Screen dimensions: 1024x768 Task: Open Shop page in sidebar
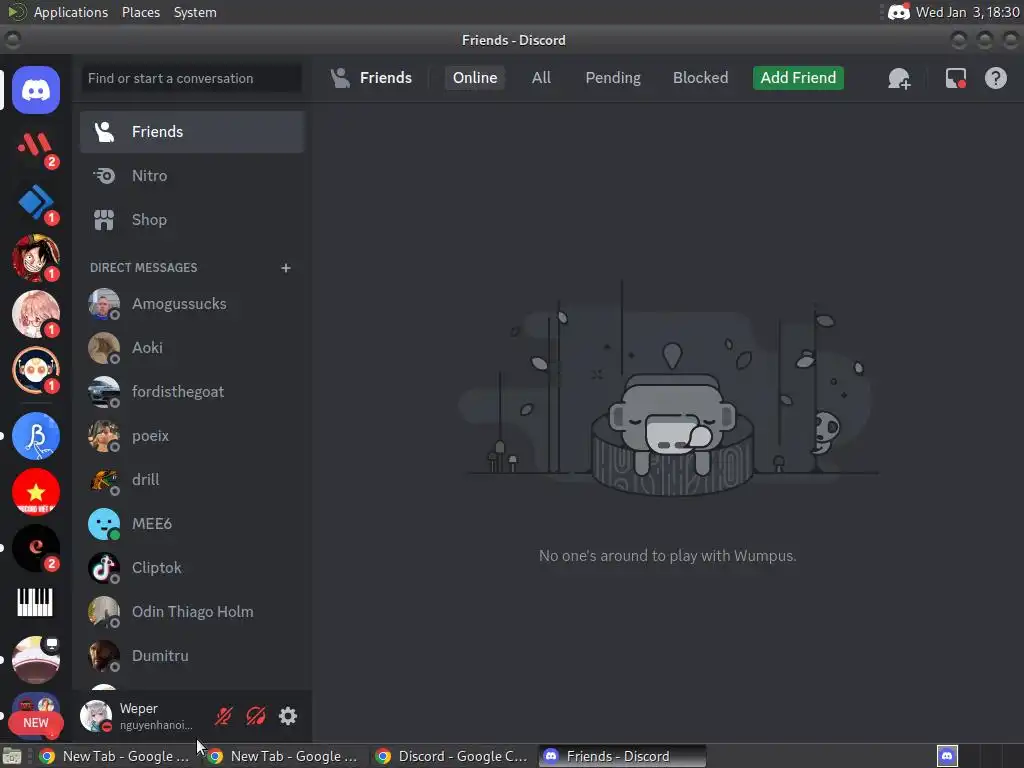pyautogui.click(x=192, y=220)
